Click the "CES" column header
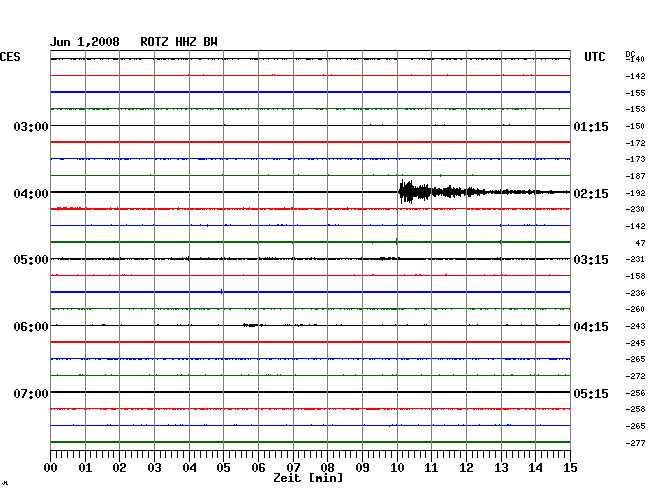 pos(10,57)
